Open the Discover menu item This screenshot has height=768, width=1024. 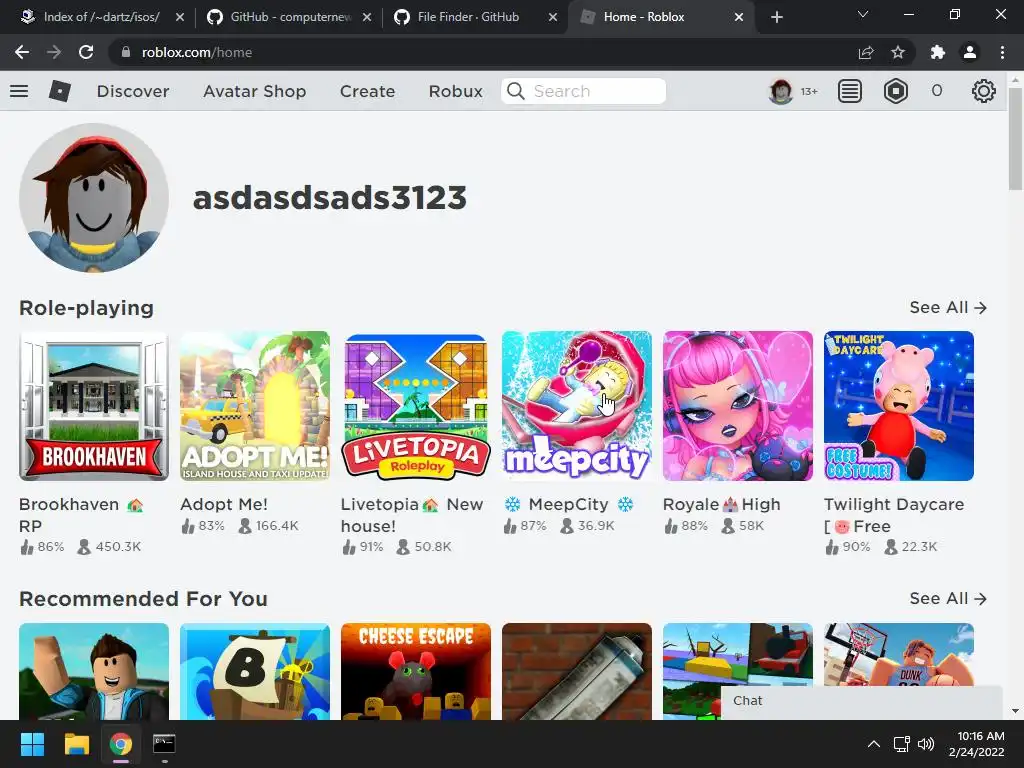[133, 91]
